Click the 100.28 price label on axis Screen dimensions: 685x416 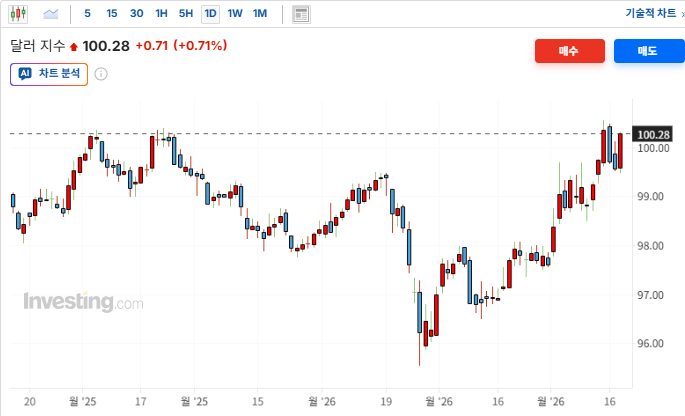(653, 135)
